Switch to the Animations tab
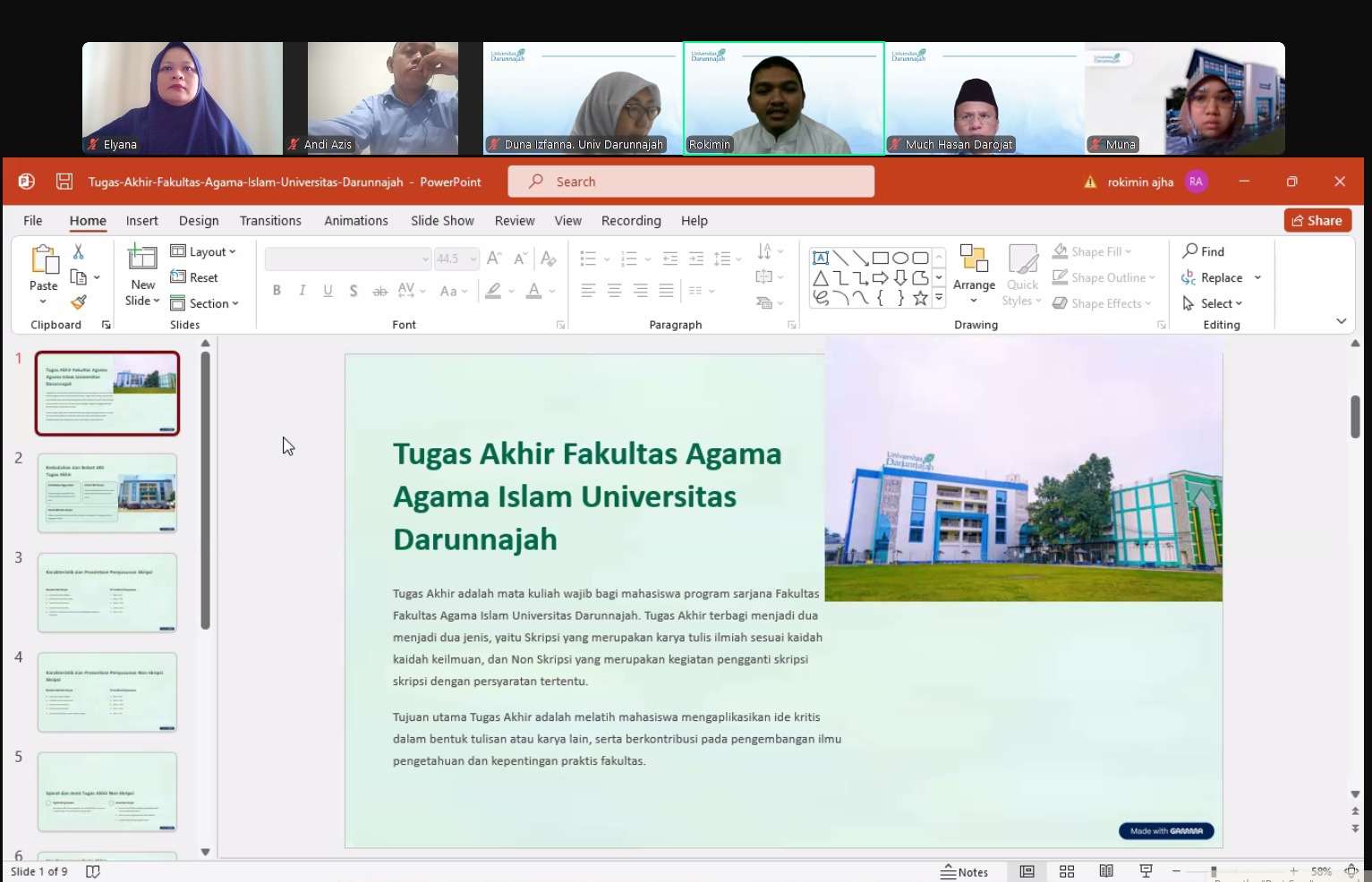 356,220
